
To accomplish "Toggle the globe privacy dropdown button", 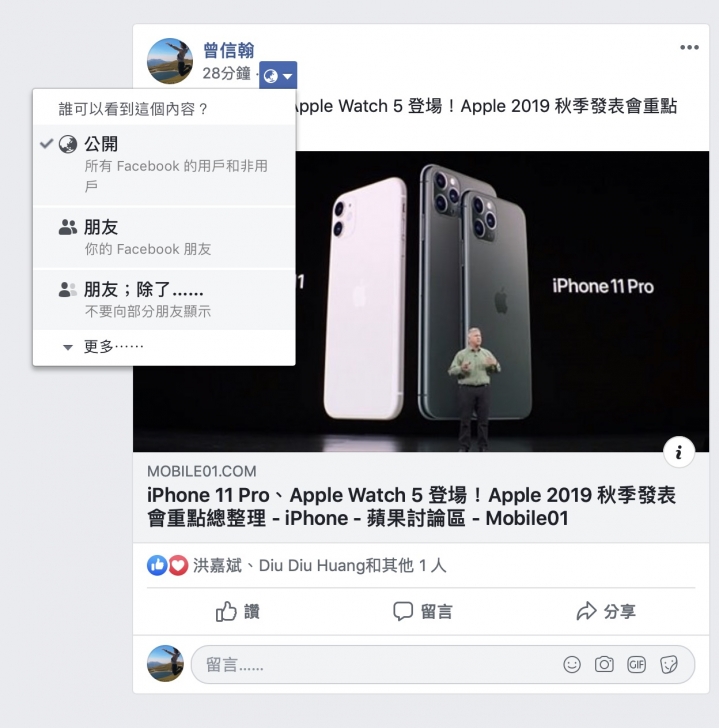I will click(x=278, y=75).
